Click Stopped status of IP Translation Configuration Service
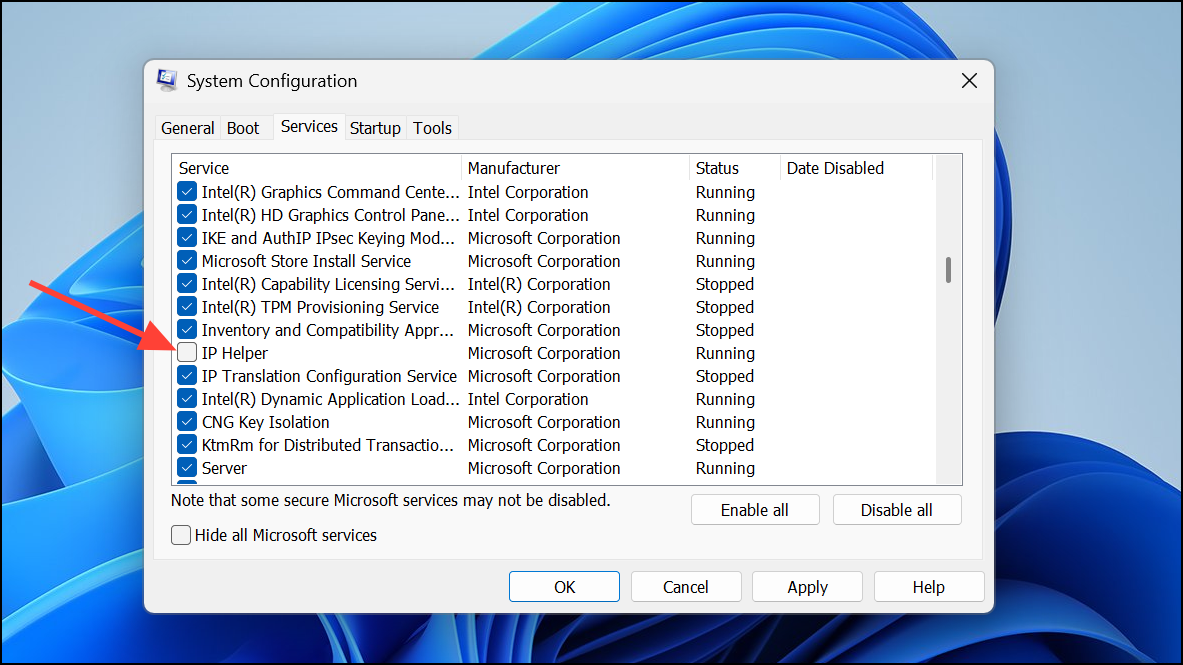1183x665 pixels. click(x=724, y=377)
